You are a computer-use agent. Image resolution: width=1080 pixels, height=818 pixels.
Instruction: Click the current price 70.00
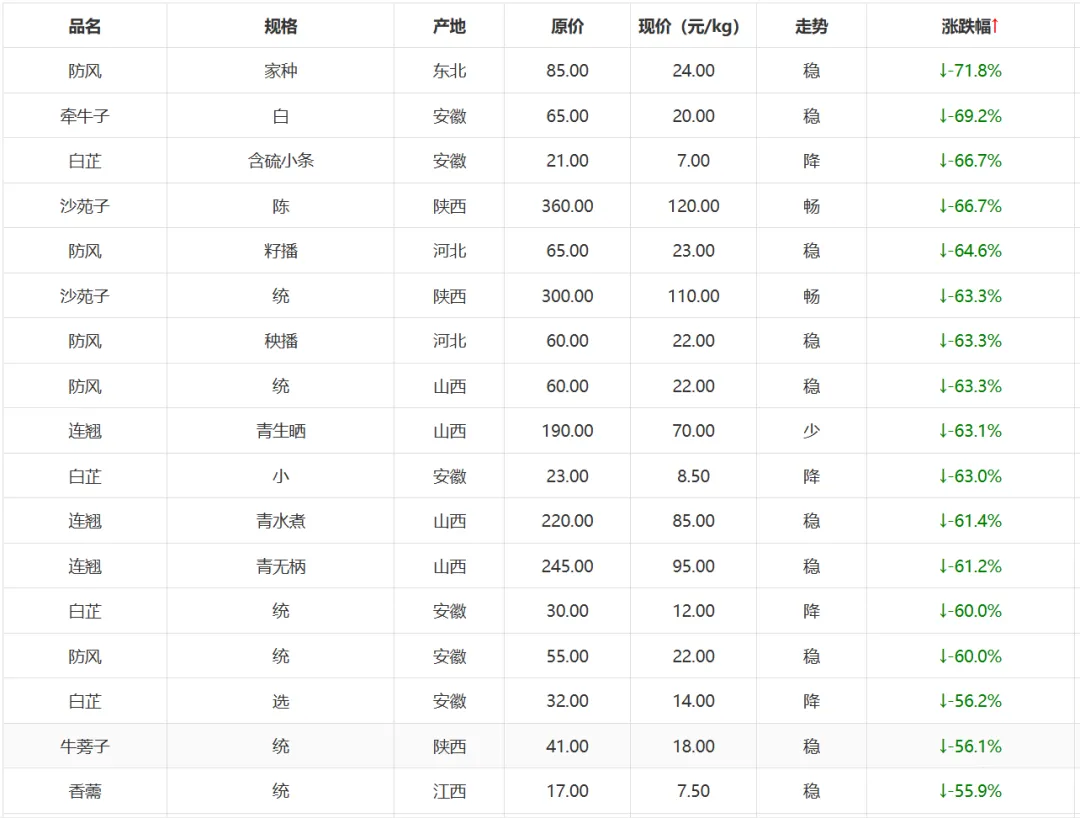pos(693,431)
